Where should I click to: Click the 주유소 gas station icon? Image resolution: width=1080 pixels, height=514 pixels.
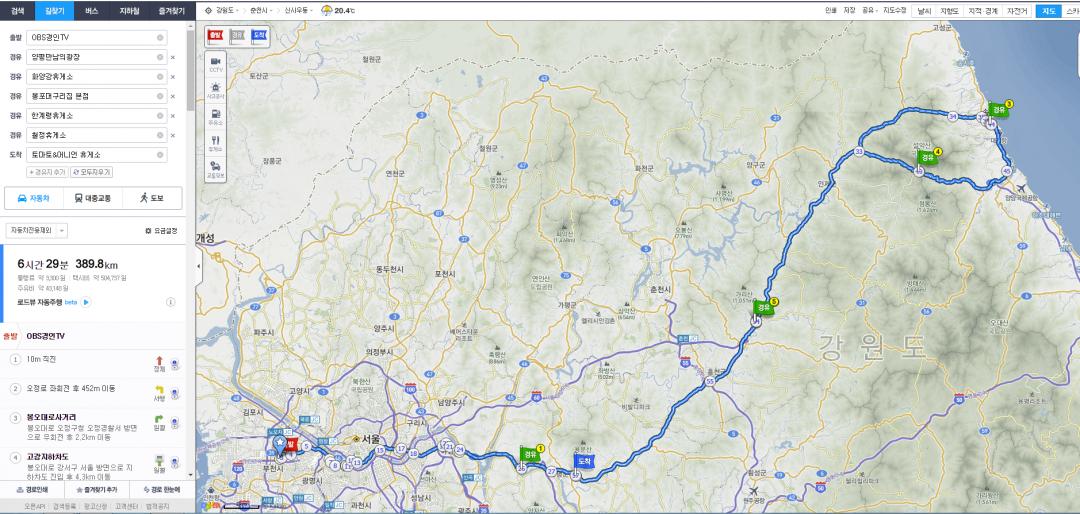[x=216, y=116]
